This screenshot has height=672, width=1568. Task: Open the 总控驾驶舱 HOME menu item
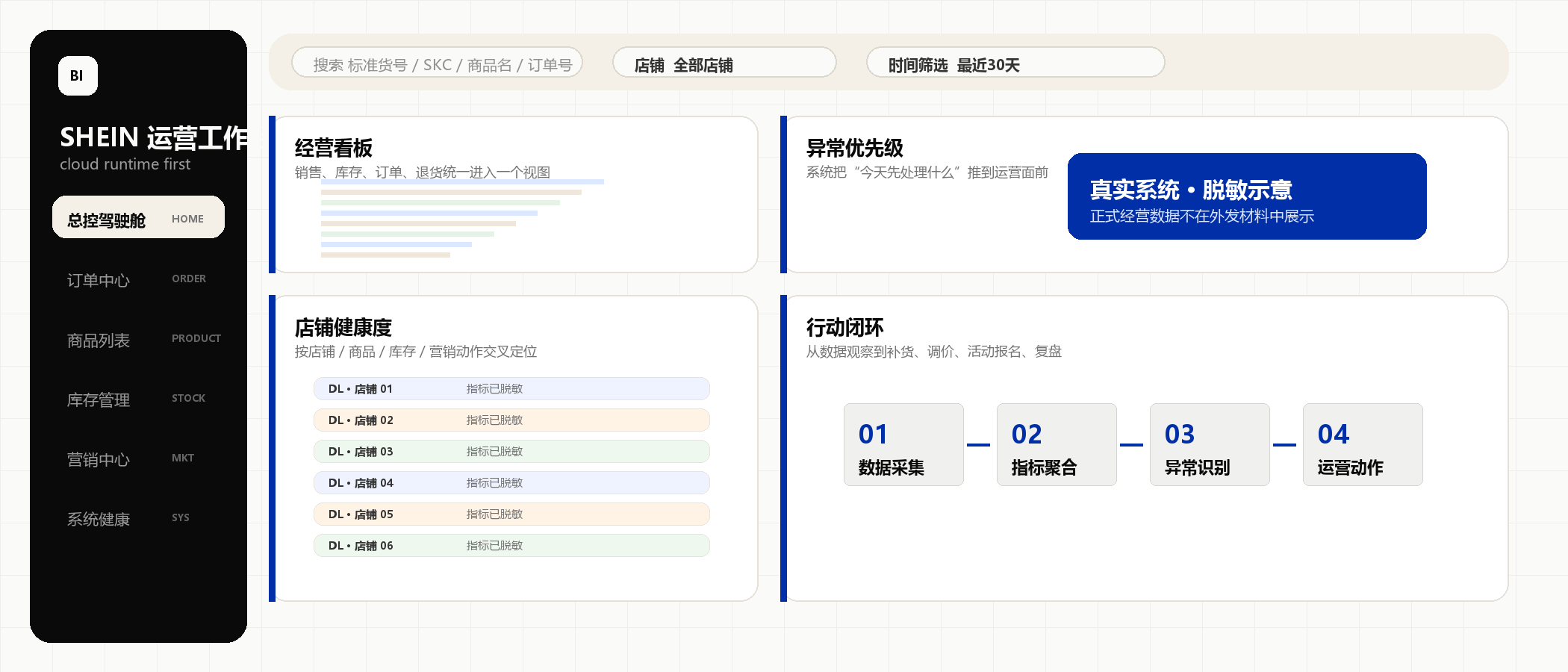[x=138, y=217]
